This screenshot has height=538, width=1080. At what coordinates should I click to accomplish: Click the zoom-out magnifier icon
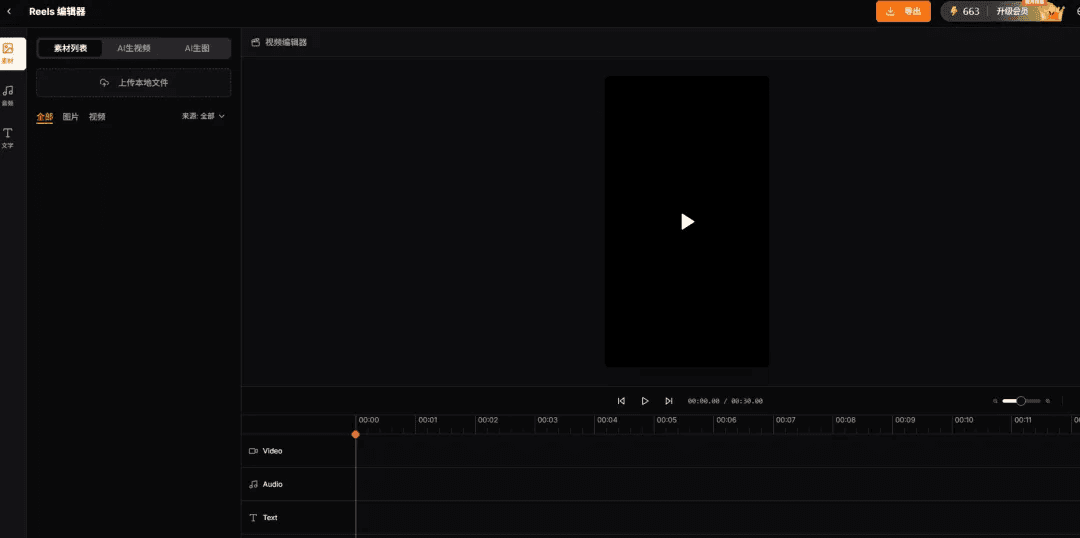click(995, 401)
